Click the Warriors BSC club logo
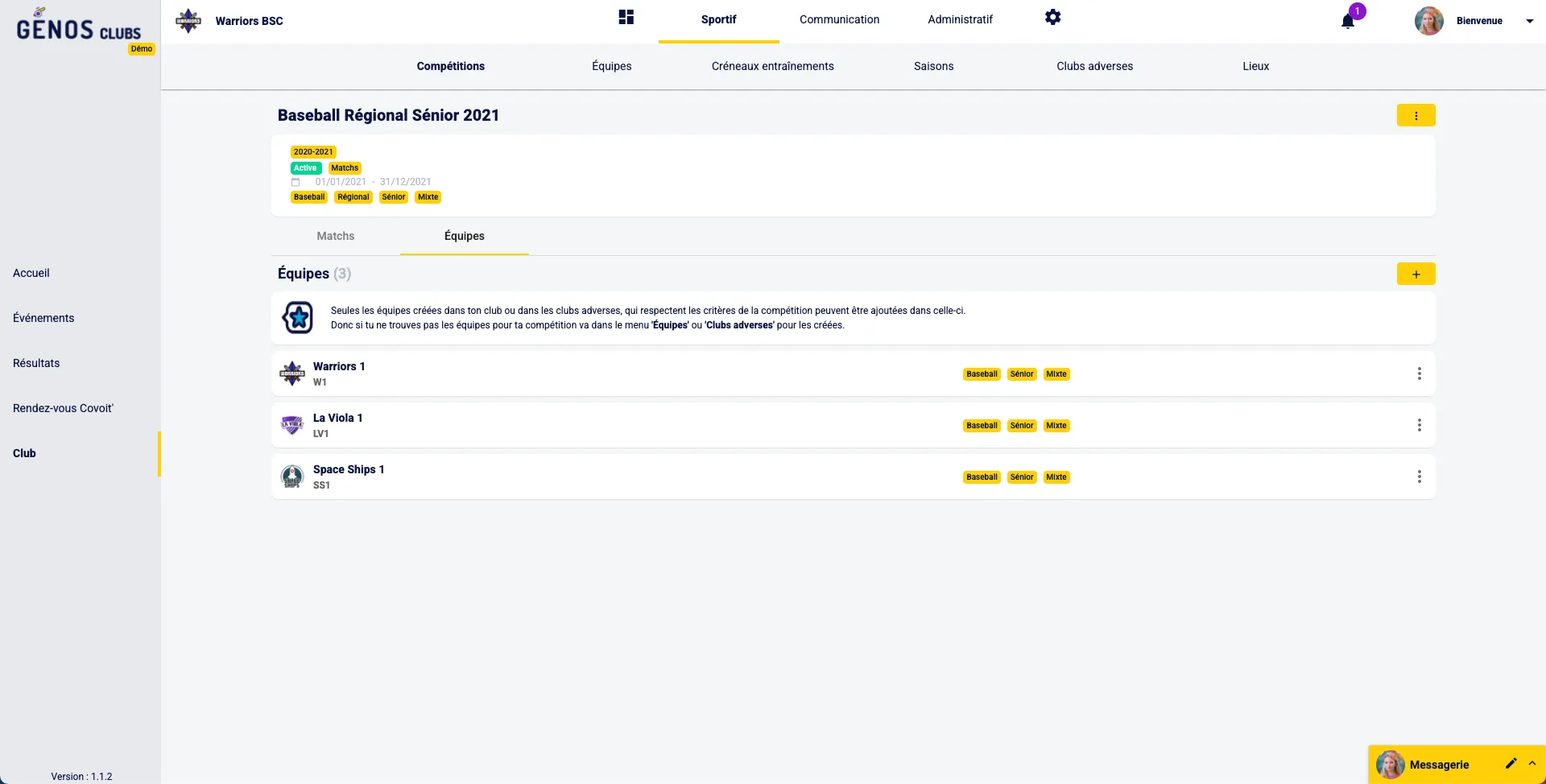The width and height of the screenshot is (1546, 784). tap(188, 21)
